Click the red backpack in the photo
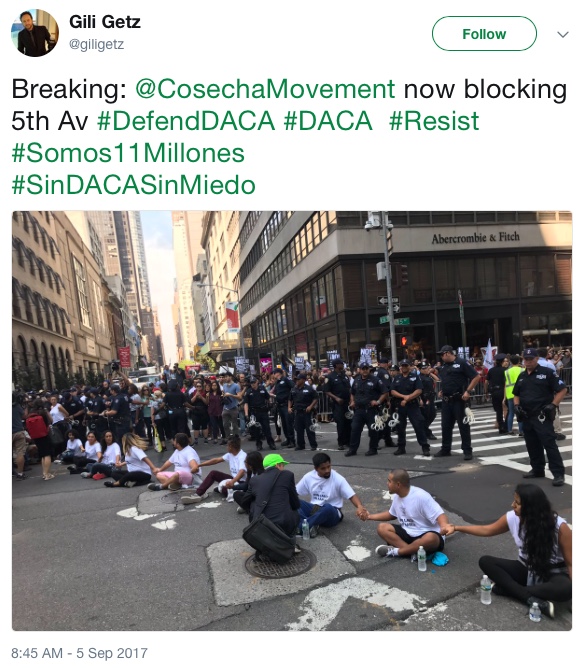 pyautogui.click(x=37, y=426)
